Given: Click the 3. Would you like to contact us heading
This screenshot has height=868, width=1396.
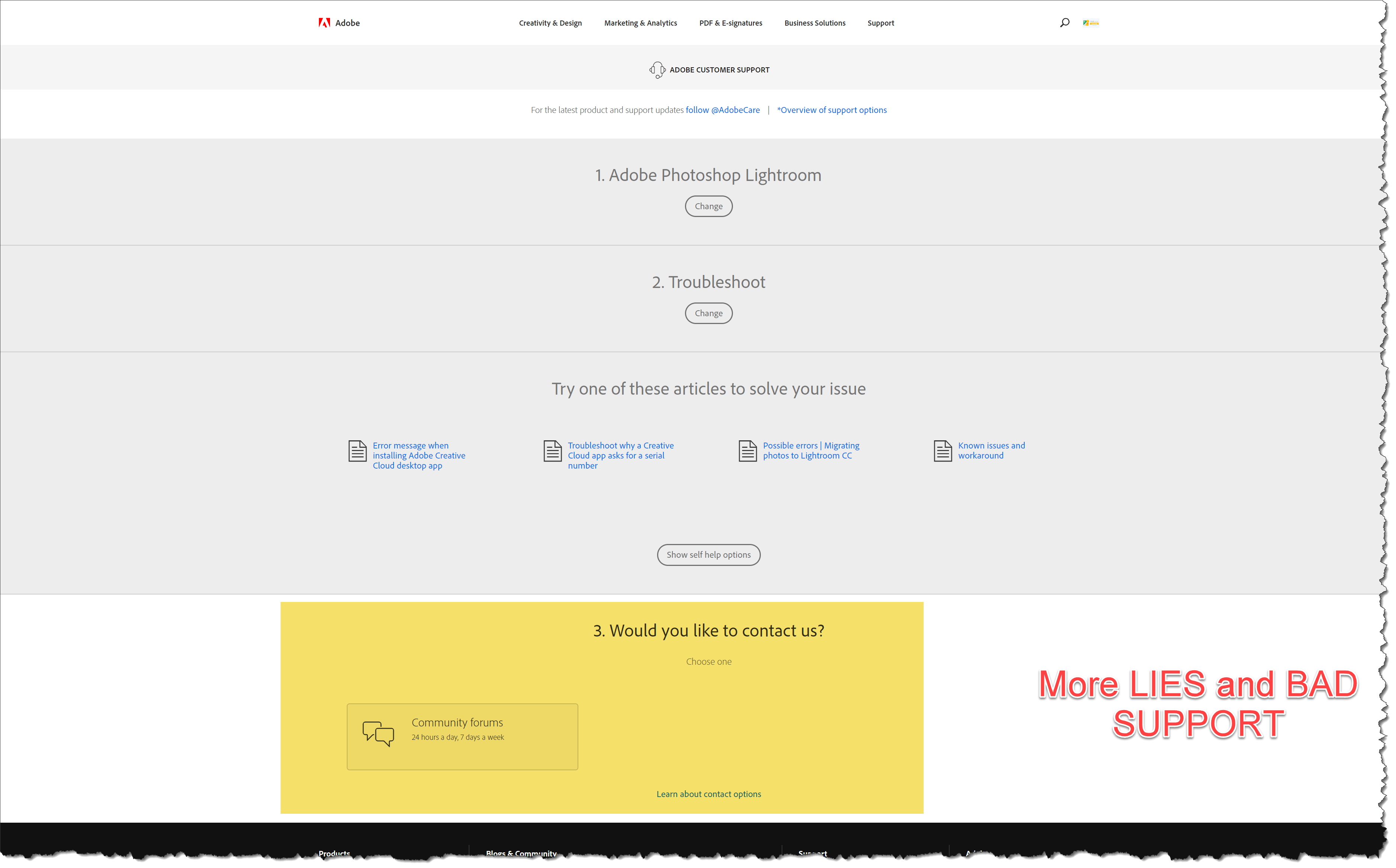Looking at the screenshot, I should pyautogui.click(x=709, y=630).
